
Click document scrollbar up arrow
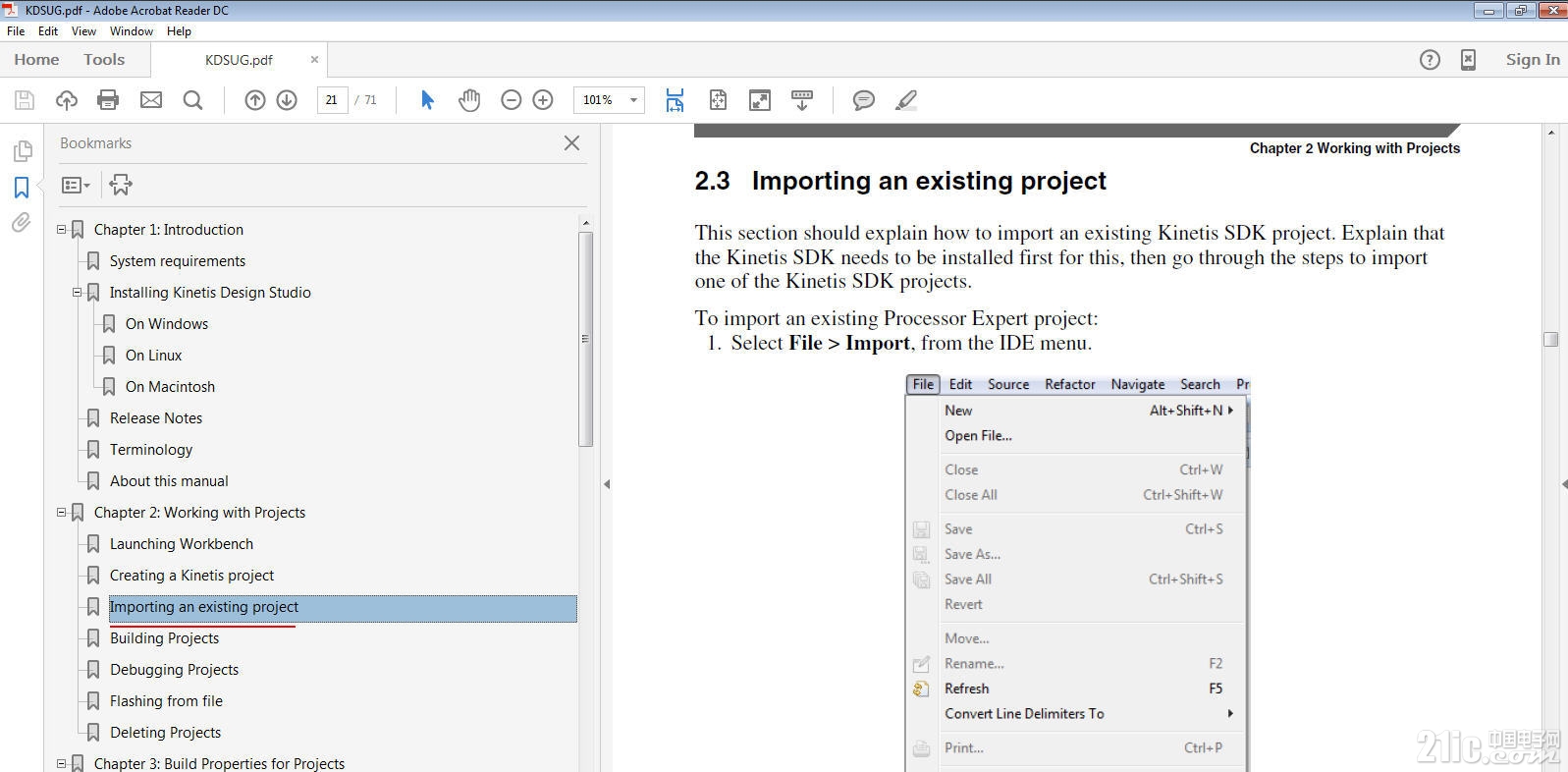point(1551,132)
